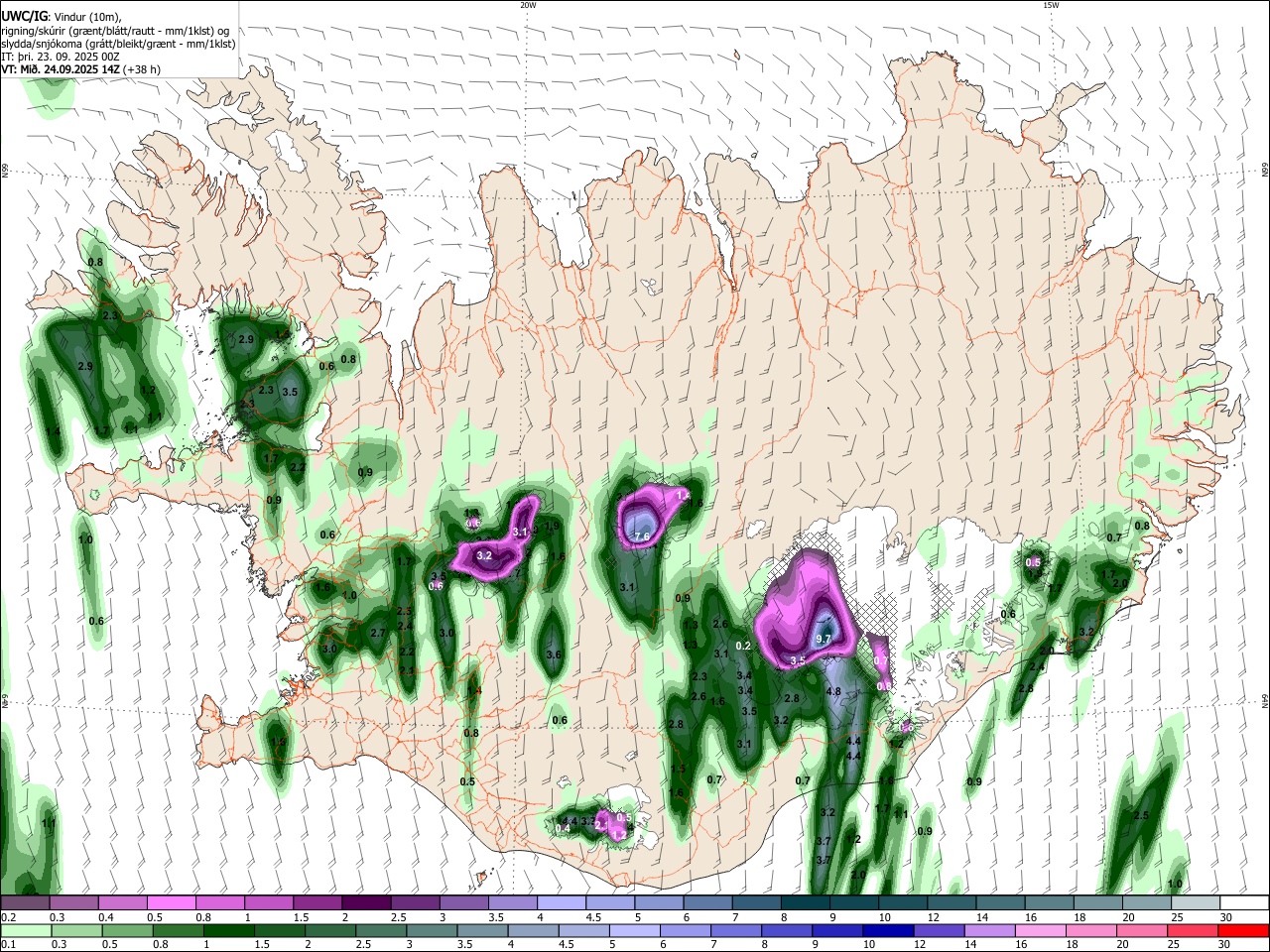Click the "IT: þri. 23. 09. 2025 00Z" line
The width and height of the screenshot is (1270, 952).
pos(60,57)
